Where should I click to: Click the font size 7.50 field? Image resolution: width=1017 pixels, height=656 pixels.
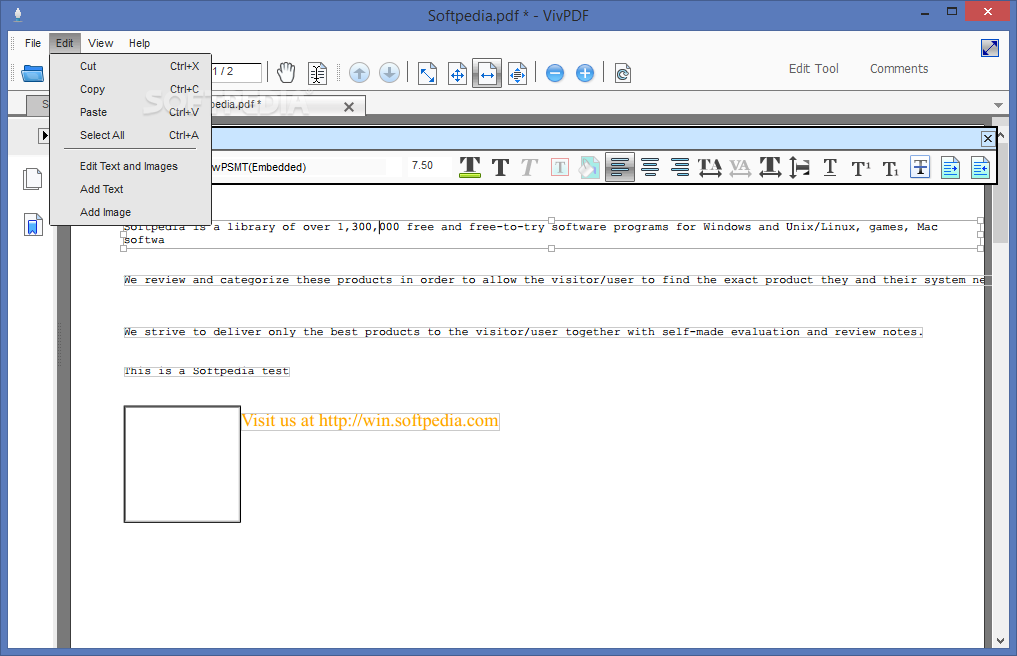(x=429, y=166)
